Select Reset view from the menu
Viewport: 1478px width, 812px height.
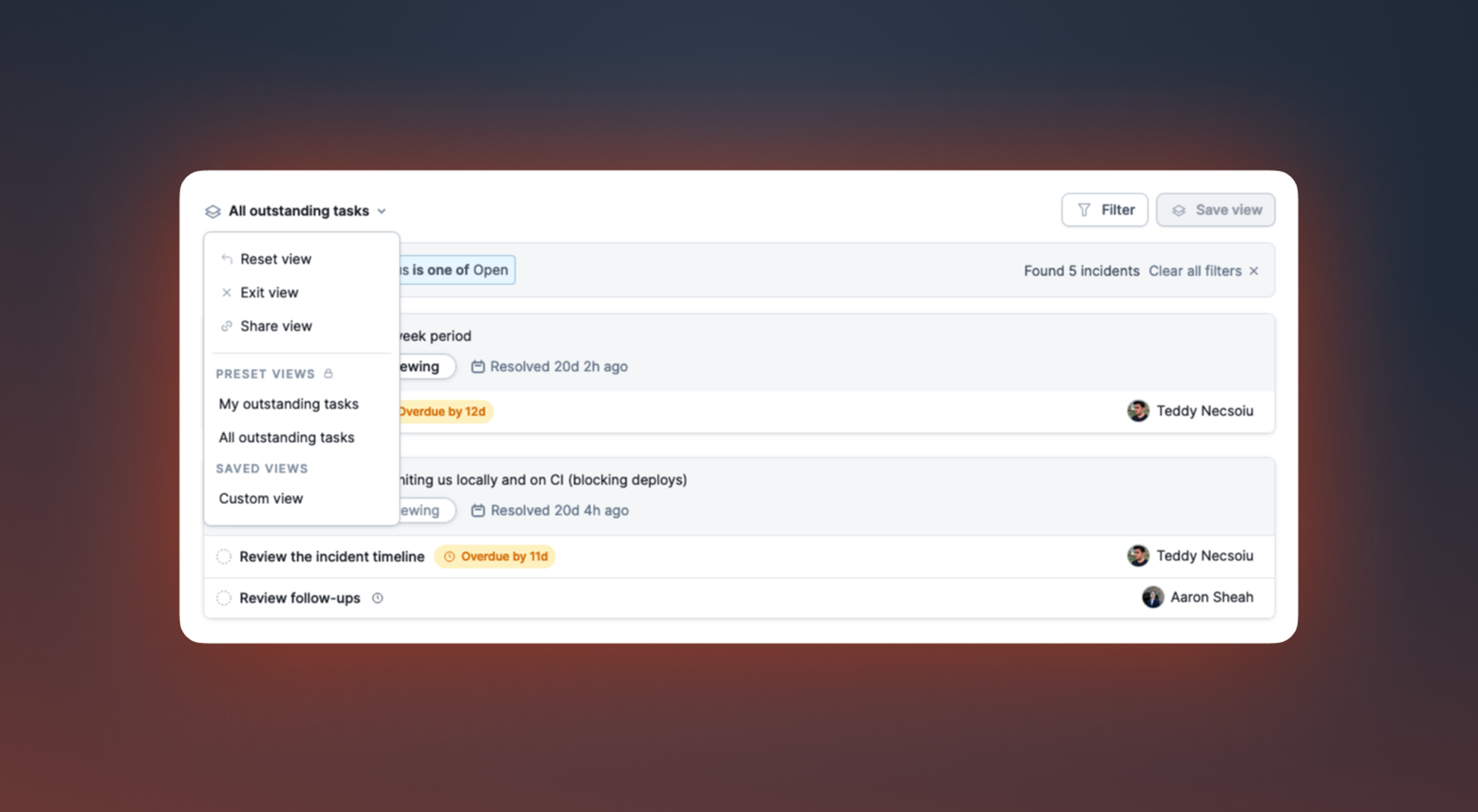pyautogui.click(x=276, y=259)
